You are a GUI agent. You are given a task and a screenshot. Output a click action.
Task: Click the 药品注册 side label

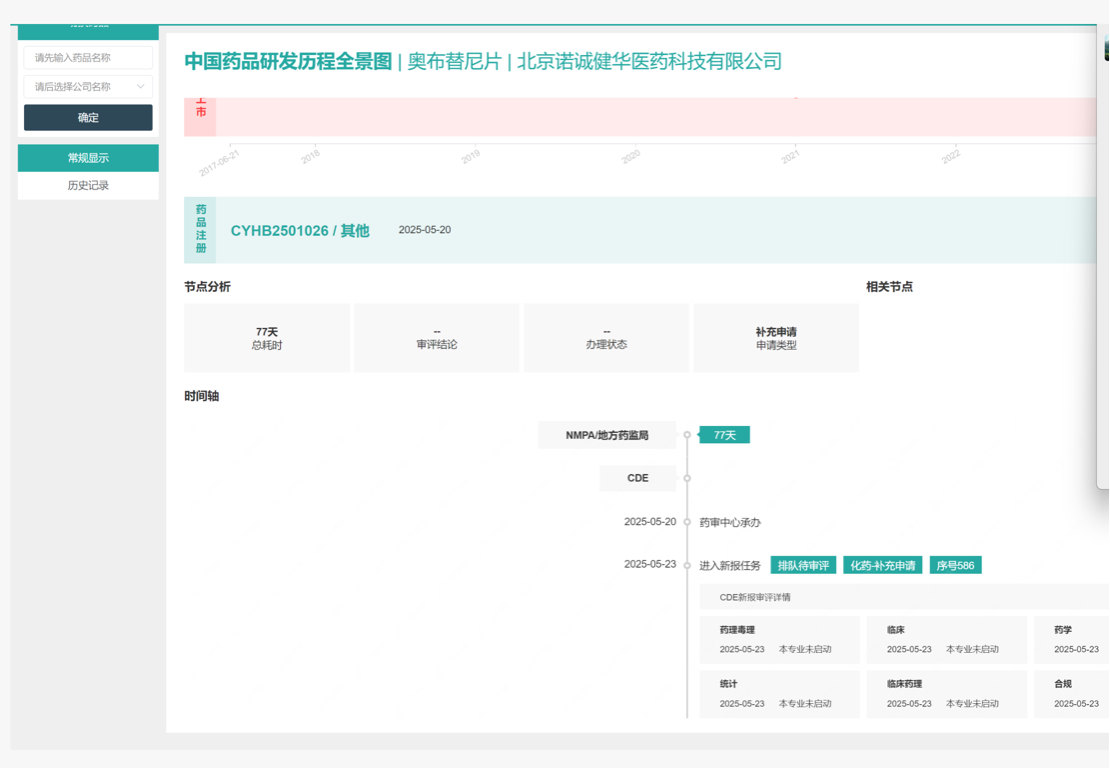click(200, 229)
